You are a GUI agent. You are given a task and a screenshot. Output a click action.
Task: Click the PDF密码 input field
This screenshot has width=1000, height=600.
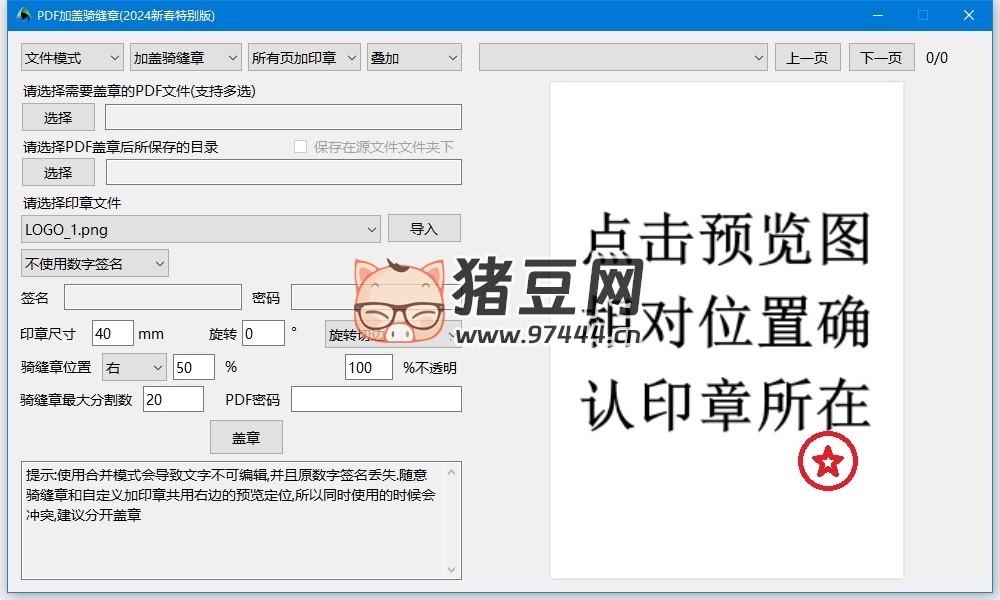[x=376, y=400]
